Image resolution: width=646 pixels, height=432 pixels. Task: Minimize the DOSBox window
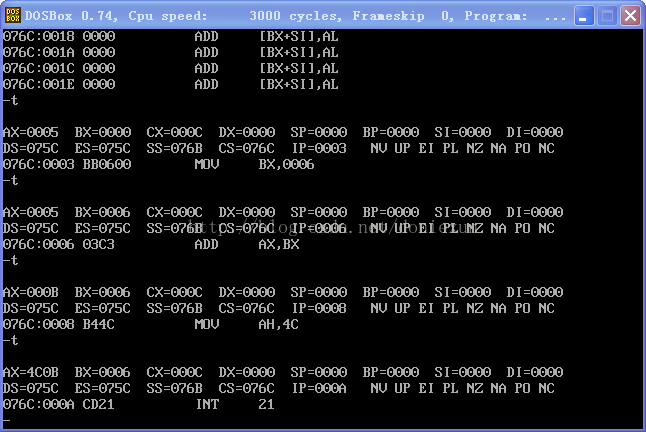(x=584, y=16)
